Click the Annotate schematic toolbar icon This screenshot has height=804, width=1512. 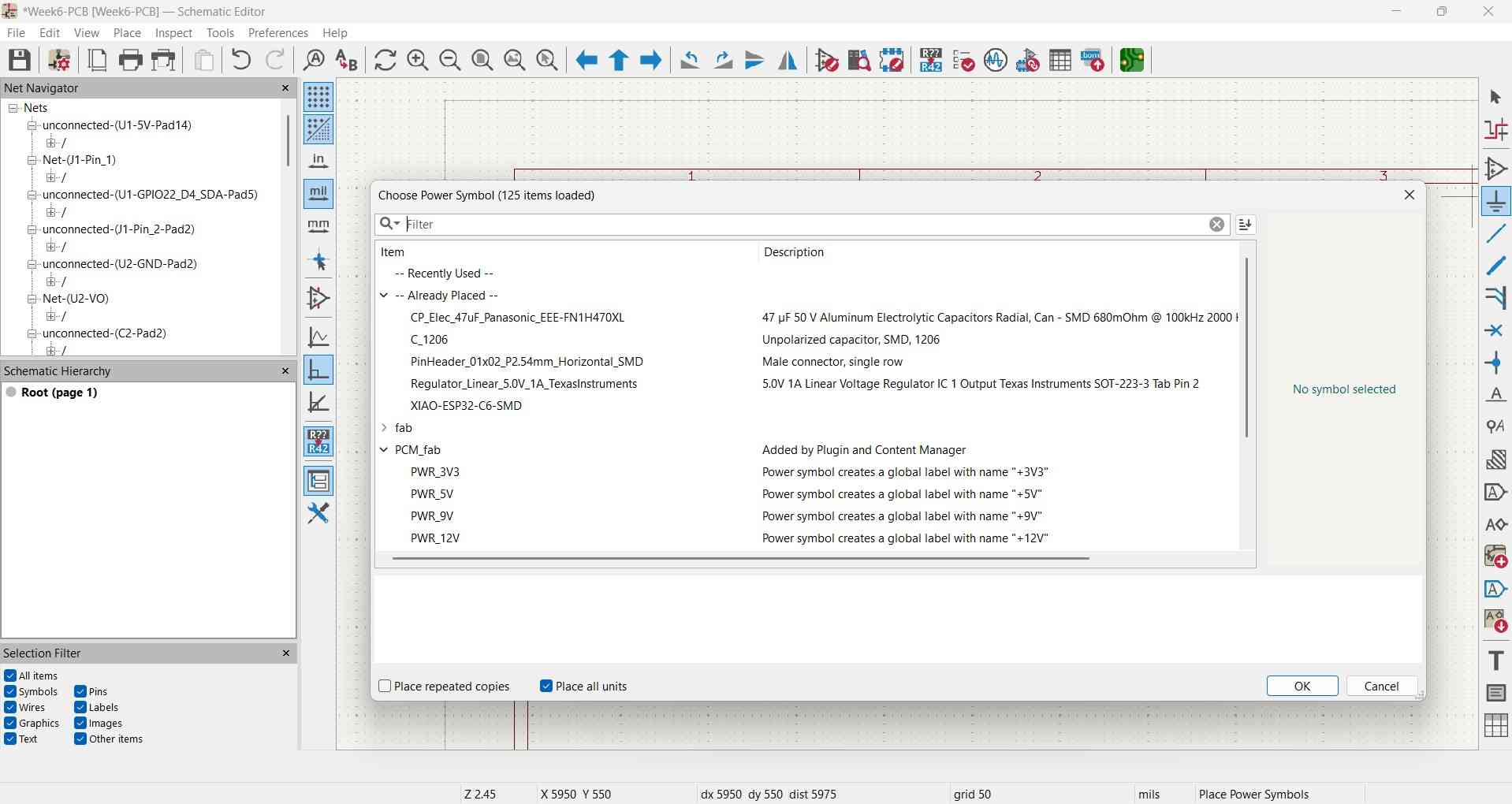pos(931,60)
